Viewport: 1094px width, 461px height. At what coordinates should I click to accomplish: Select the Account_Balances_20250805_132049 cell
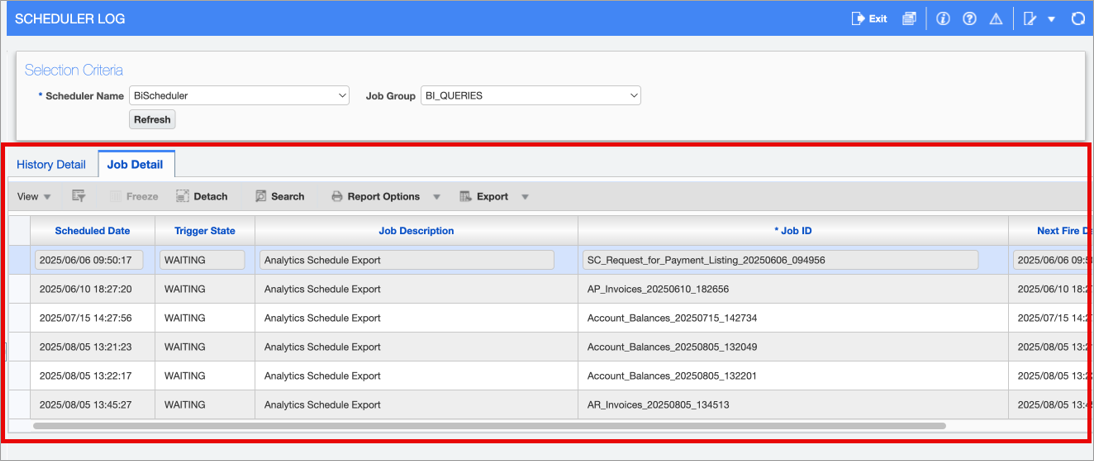coord(793,347)
